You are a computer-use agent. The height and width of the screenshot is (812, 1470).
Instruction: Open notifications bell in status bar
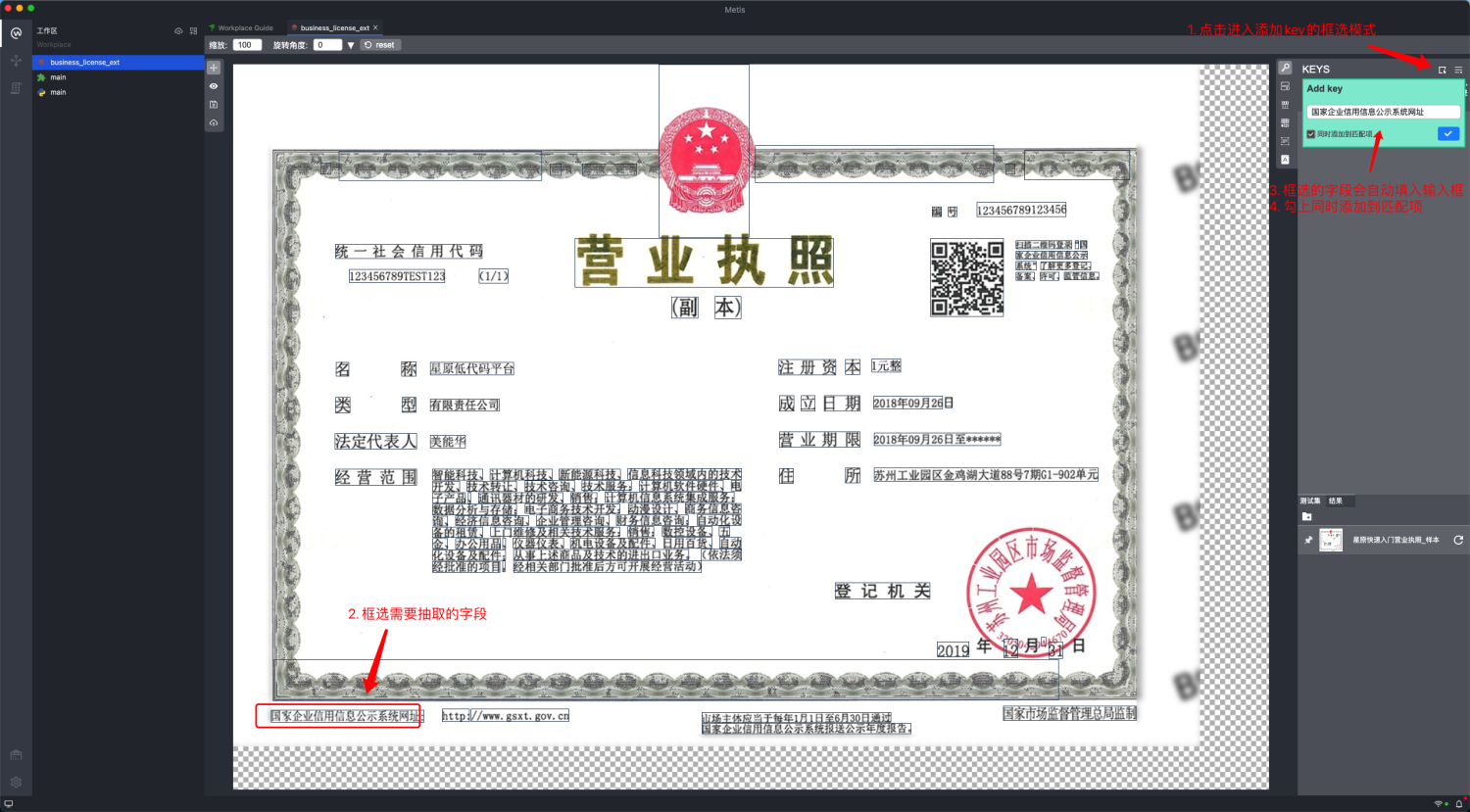point(1459,804)
